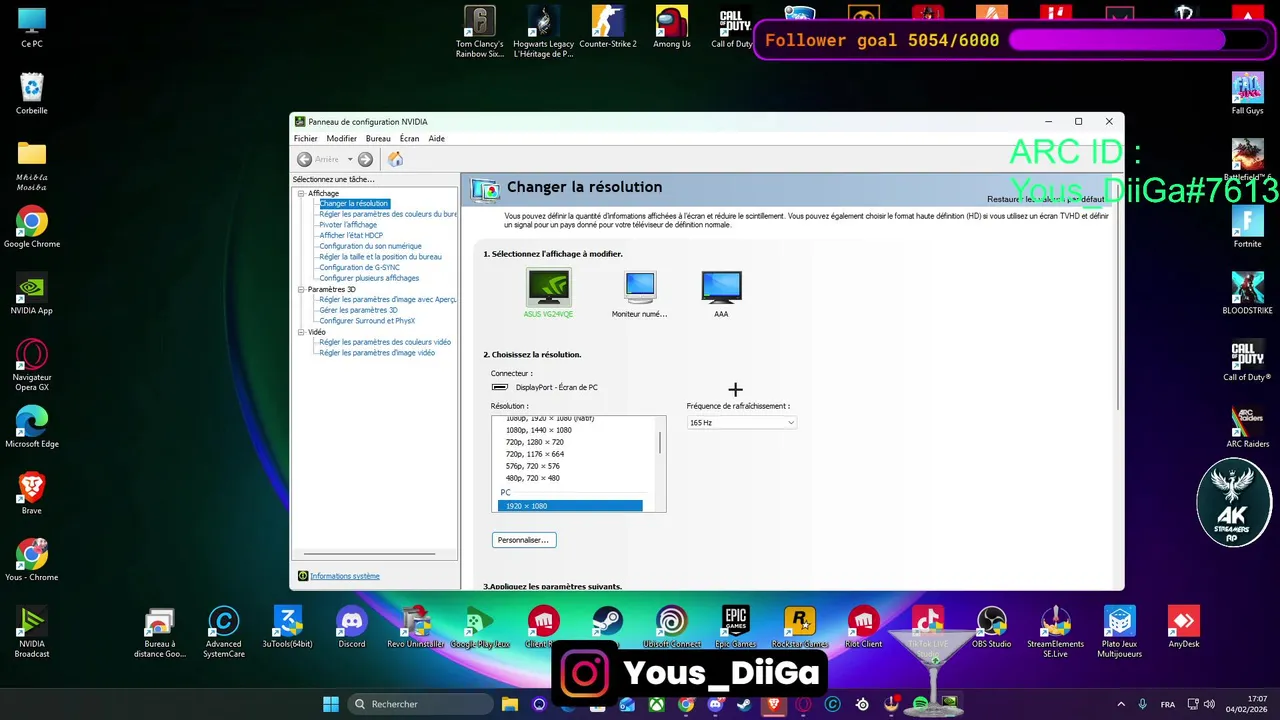
Task: Open Régler les paramètres des couleurs du bureau
Action: point(388,214)
